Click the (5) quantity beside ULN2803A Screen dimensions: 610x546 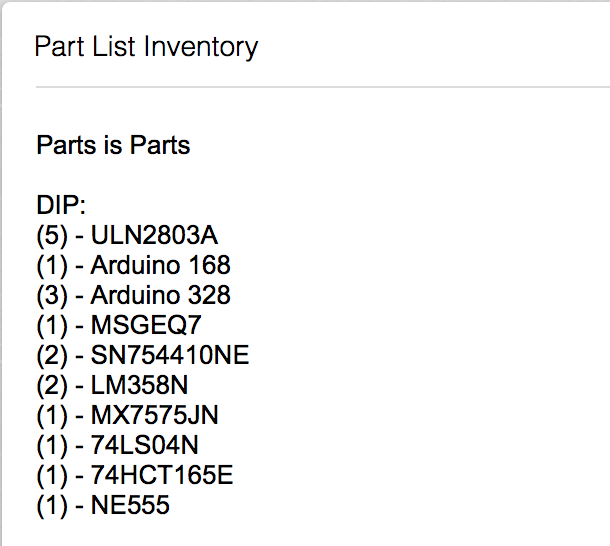(x=52, y=236)
